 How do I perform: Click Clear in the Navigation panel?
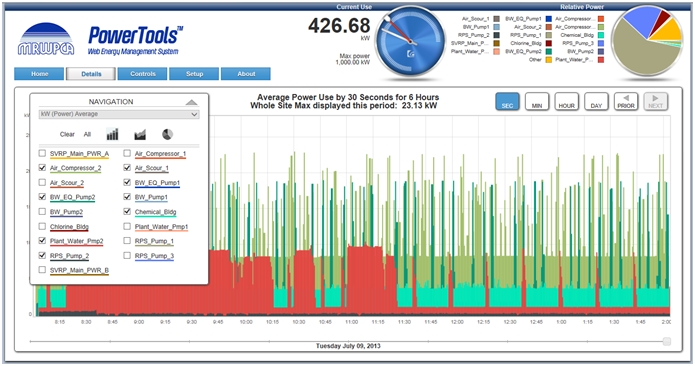point(67,134)
